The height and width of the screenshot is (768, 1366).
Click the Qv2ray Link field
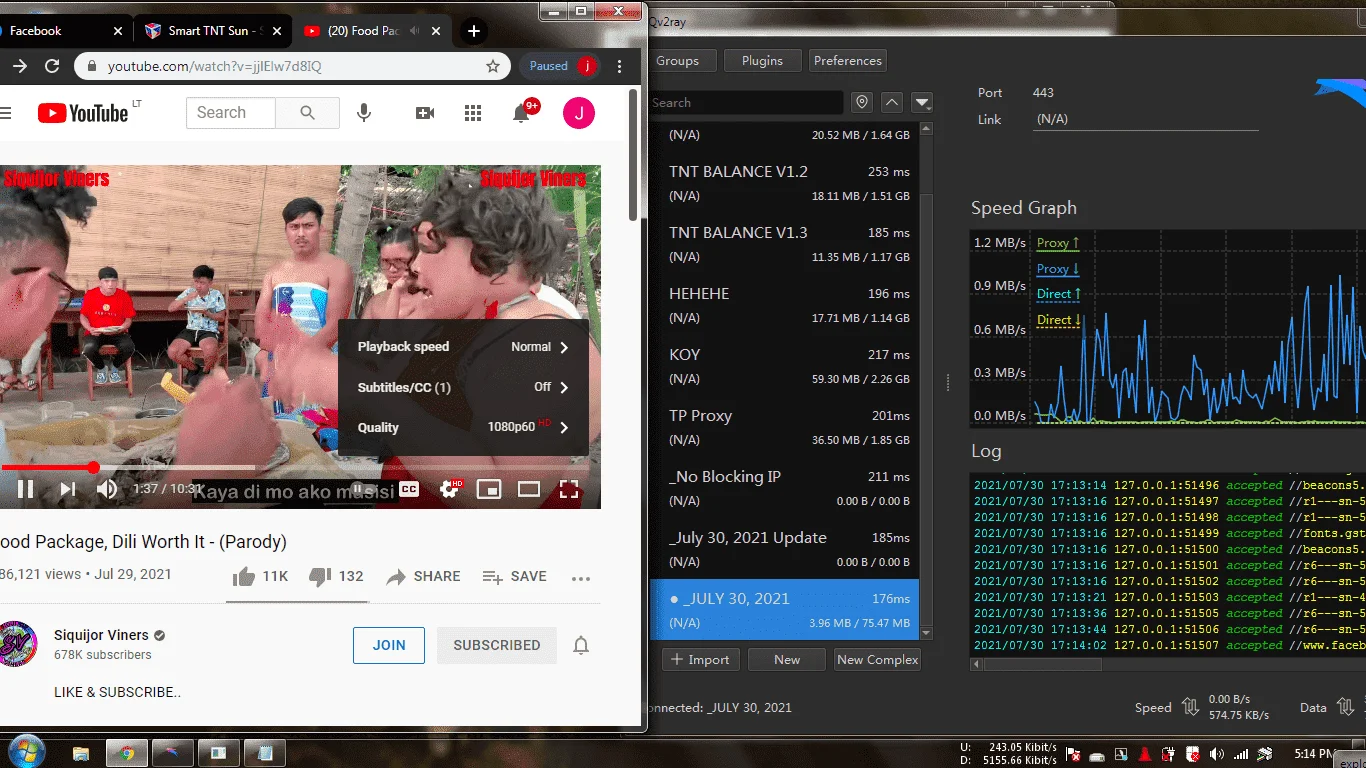(x=1146, y=119)
